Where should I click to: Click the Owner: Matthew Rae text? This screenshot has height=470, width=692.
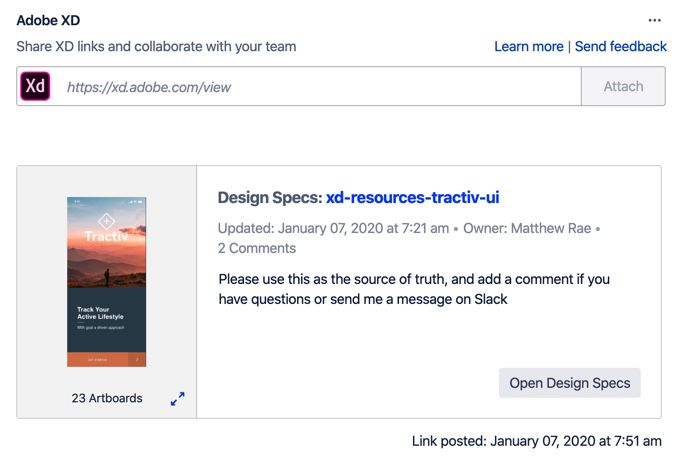[527, 228]
